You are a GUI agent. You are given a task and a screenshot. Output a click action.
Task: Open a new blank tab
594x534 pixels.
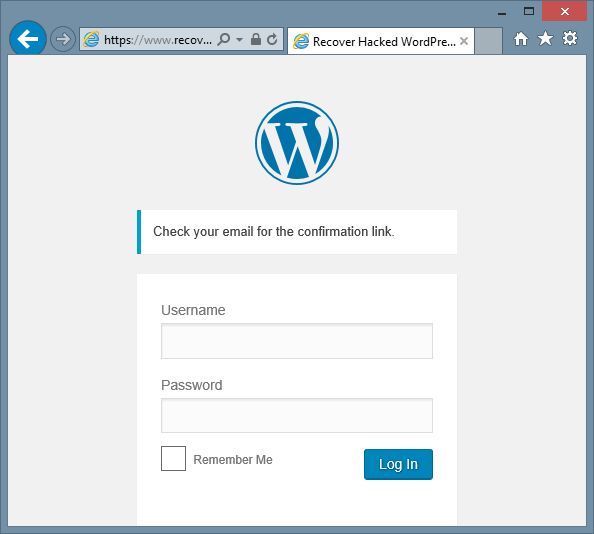point(489,41)
